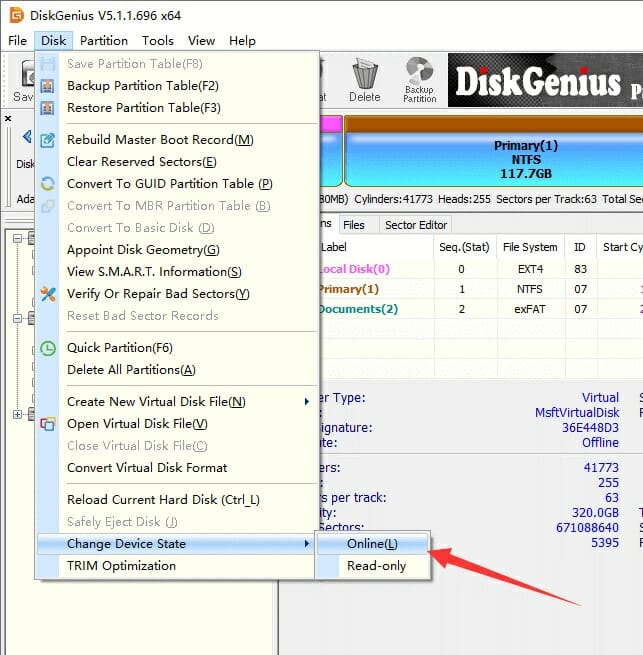643x655 pixels.
Task: Collapse the first disk tree node
Action: click(17, 238)
